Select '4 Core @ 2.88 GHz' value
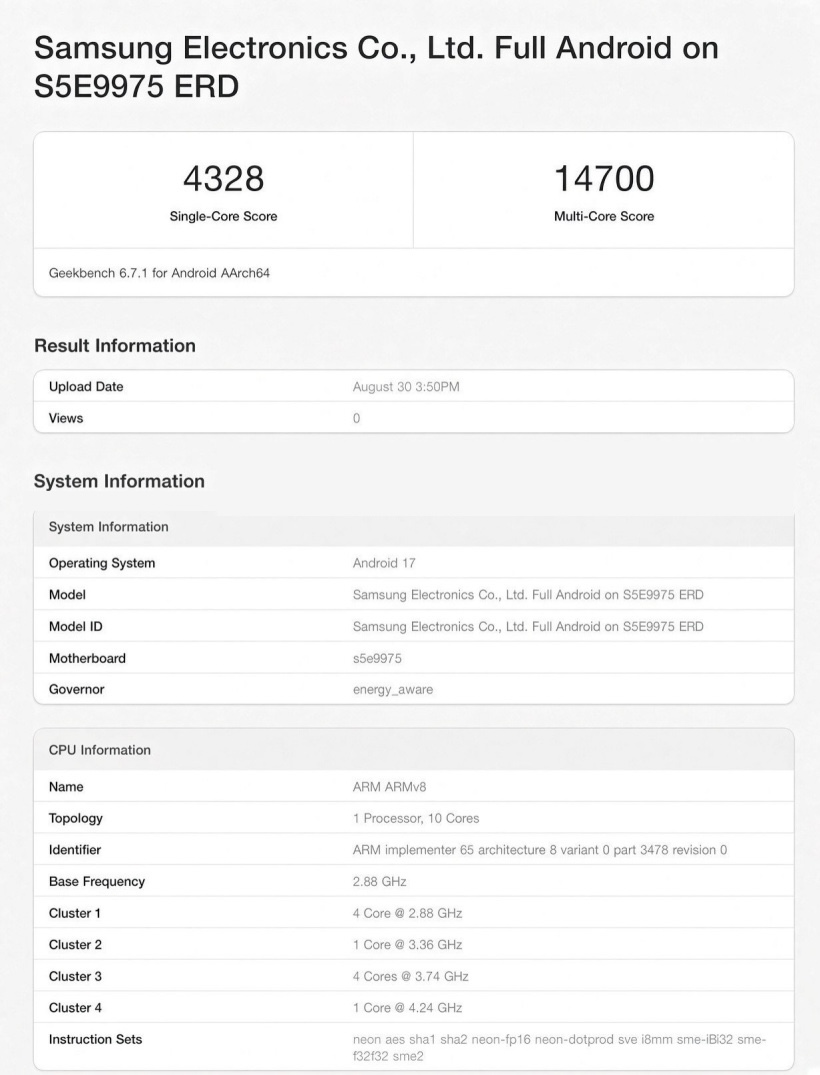The width and height of the screenshot is (820, 1075). point(407,913)
